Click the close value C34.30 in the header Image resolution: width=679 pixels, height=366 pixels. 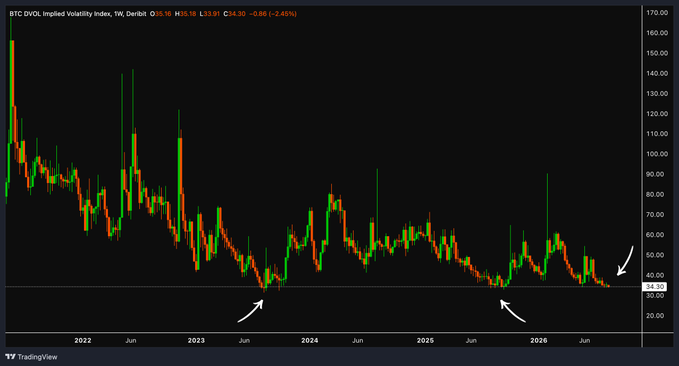(235, 14)
